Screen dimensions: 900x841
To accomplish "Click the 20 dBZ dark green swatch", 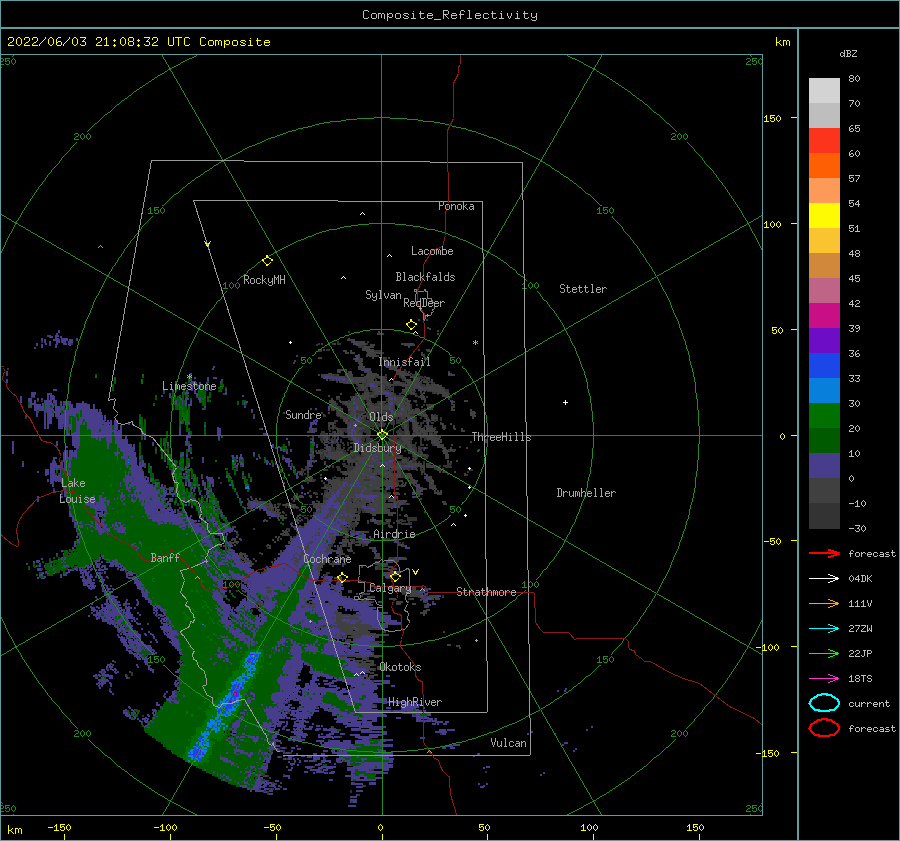I will [x=824, y=440].
